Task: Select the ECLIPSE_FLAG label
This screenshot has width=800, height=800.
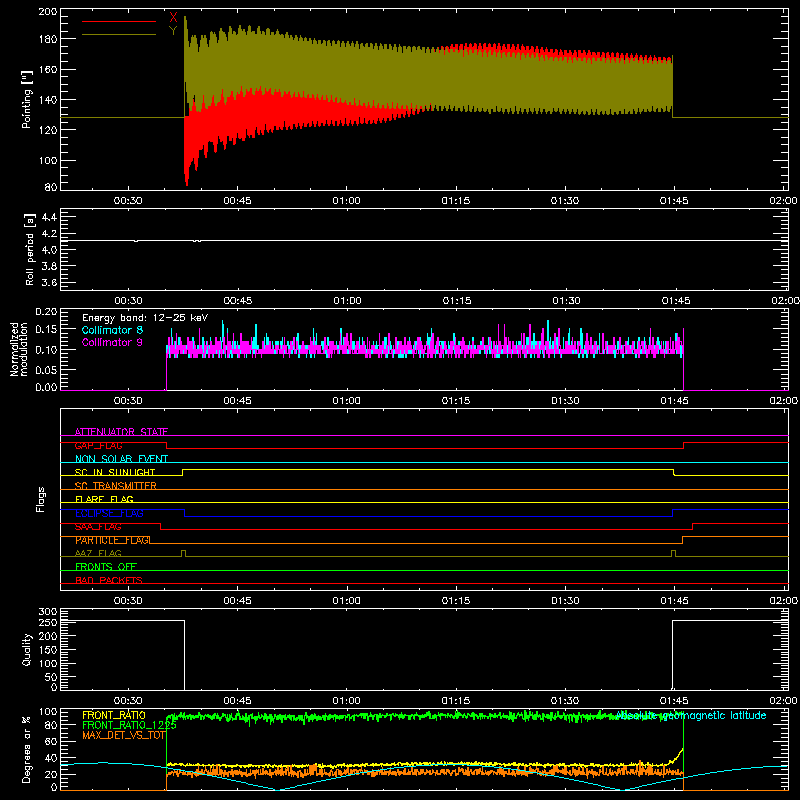Action: (x=109, y=513)
